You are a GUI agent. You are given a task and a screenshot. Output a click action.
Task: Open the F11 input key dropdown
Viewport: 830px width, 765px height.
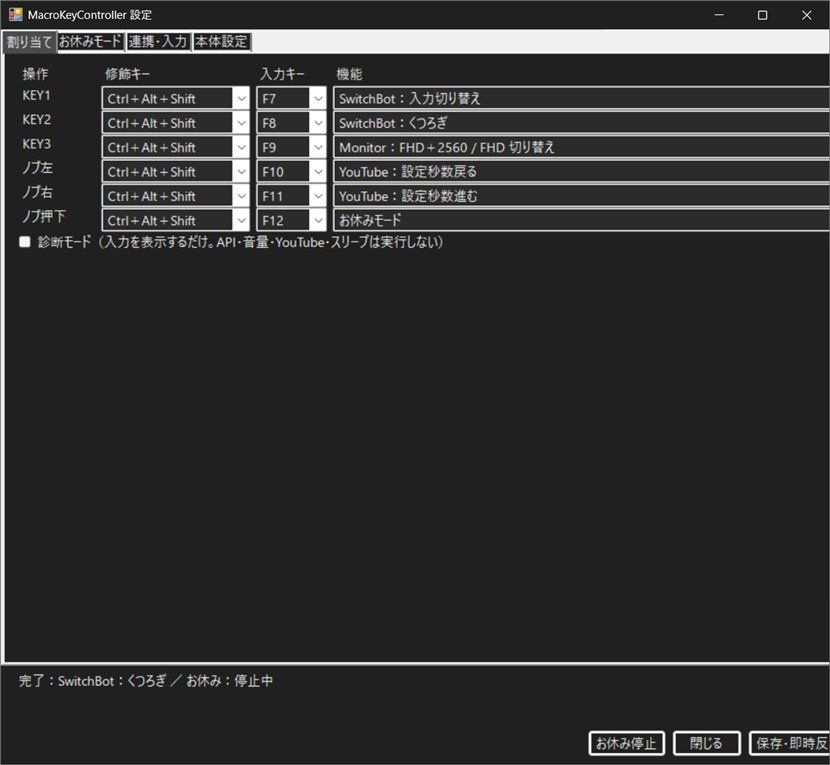[x=318, y=196]
